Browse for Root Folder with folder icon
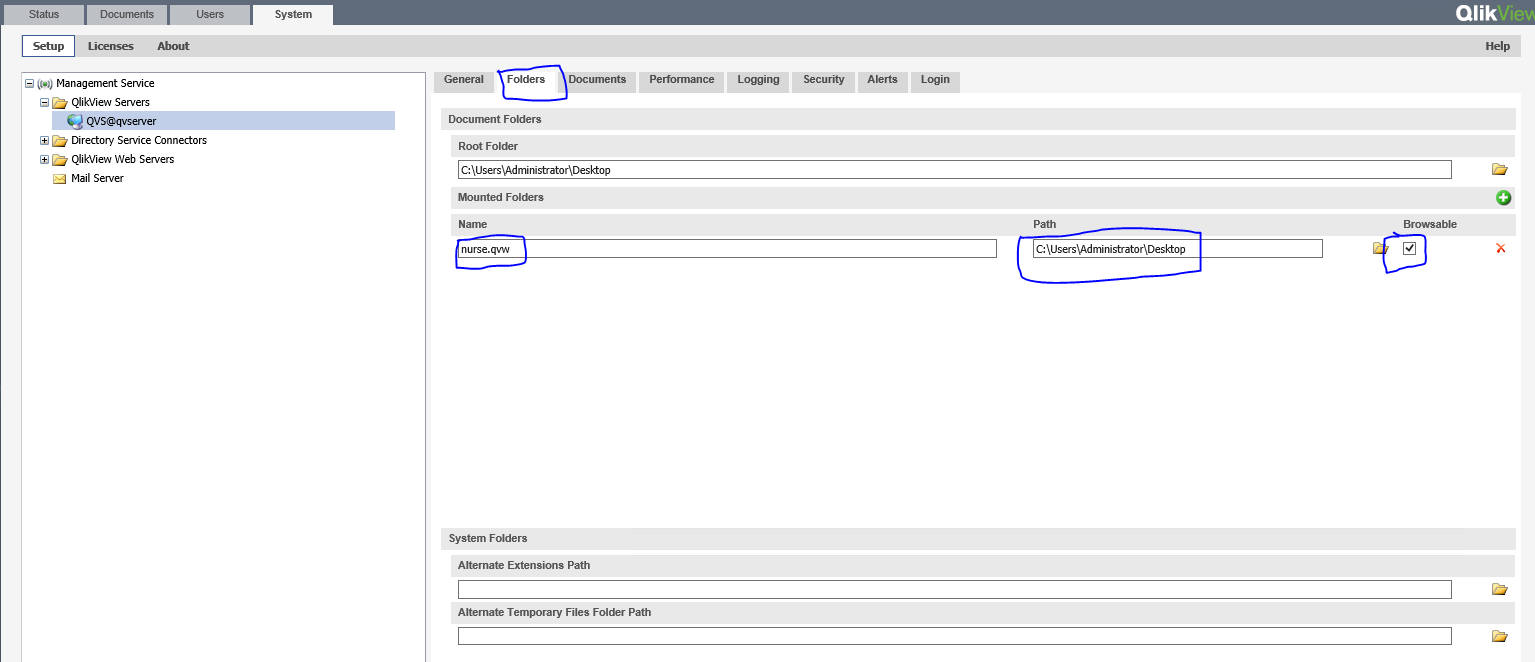Viewport: 1535px width, 662px height. click(1499, 170)
